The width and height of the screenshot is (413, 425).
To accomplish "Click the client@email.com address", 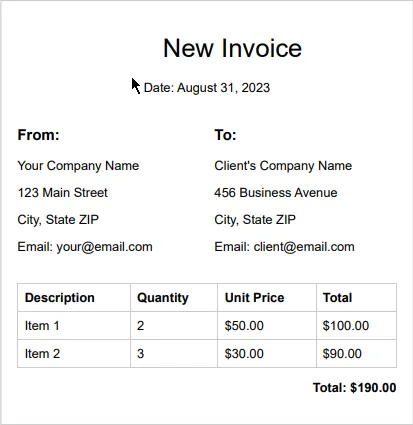I will (x=304, y=247).
